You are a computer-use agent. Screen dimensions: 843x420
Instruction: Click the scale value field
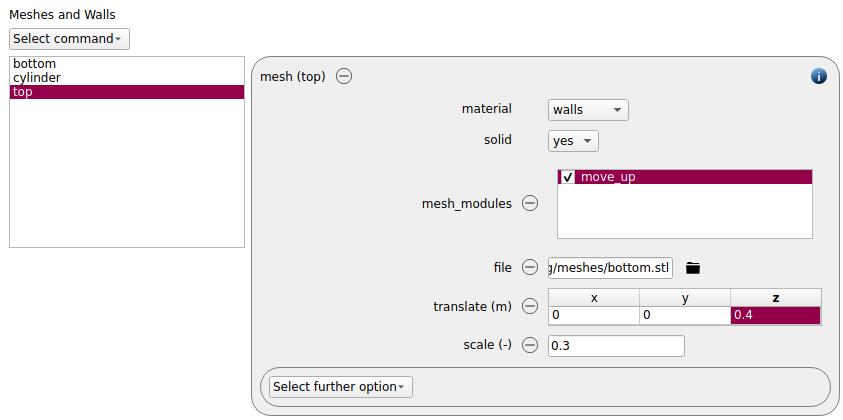coord(616,346)
